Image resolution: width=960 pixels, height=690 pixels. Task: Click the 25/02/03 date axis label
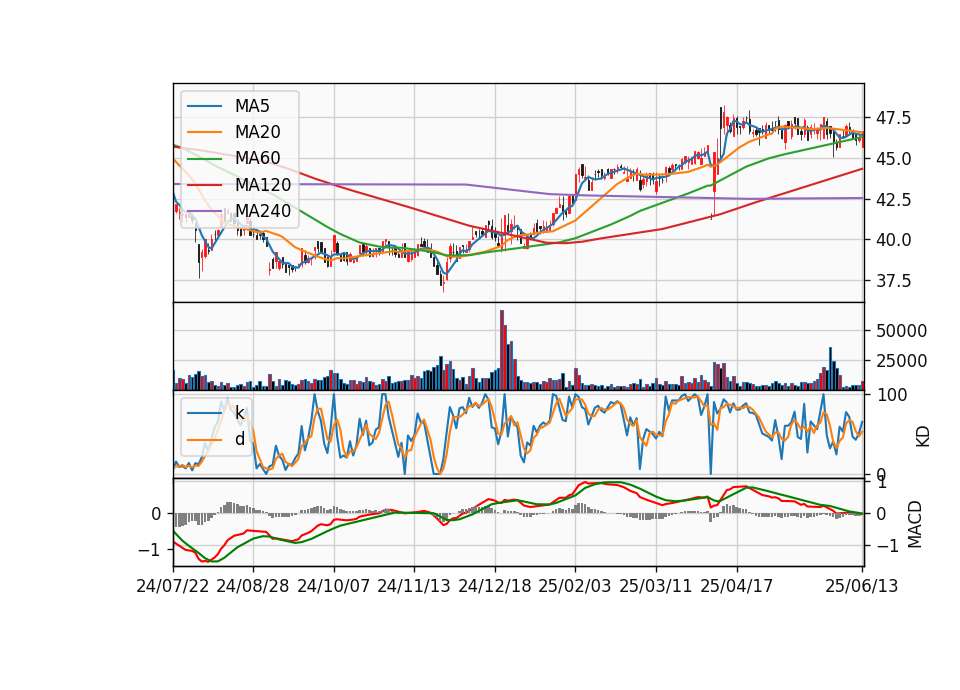[x=575, y=586]
